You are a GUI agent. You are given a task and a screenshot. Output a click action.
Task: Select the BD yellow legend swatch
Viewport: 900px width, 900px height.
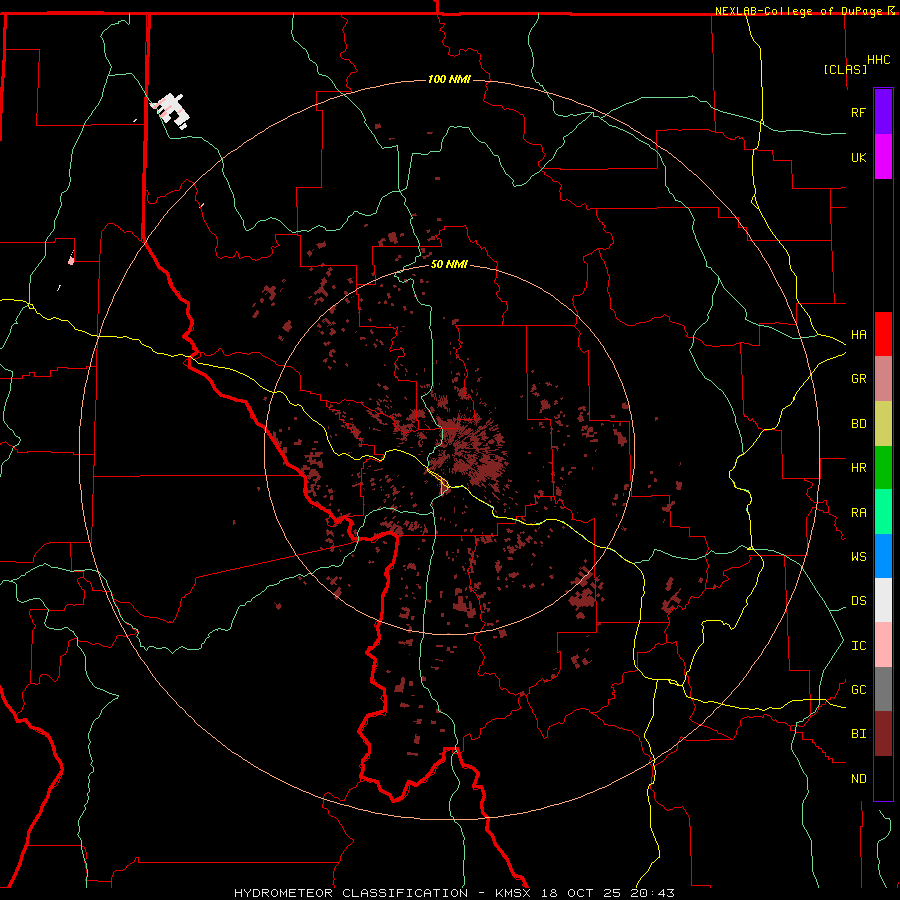pos(883,424)
